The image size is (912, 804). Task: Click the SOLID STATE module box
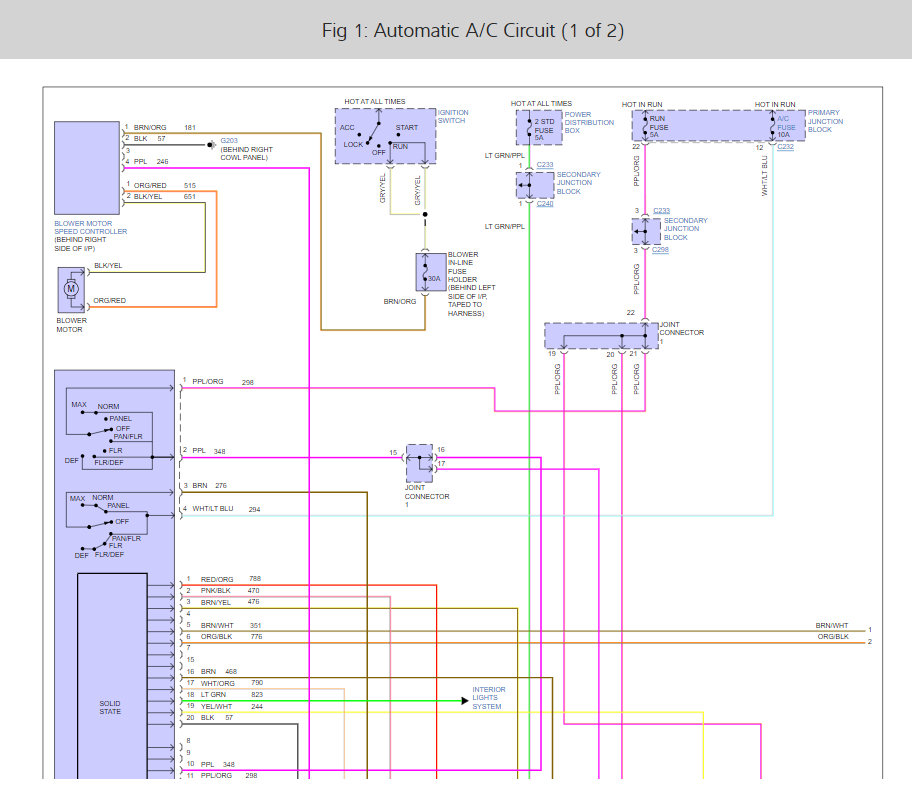112,675
